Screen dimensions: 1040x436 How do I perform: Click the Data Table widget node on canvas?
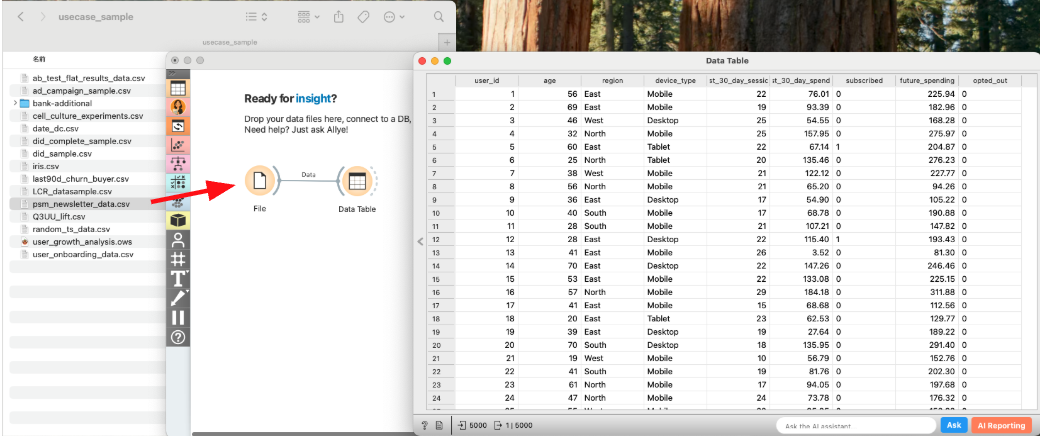pos(357,181)
